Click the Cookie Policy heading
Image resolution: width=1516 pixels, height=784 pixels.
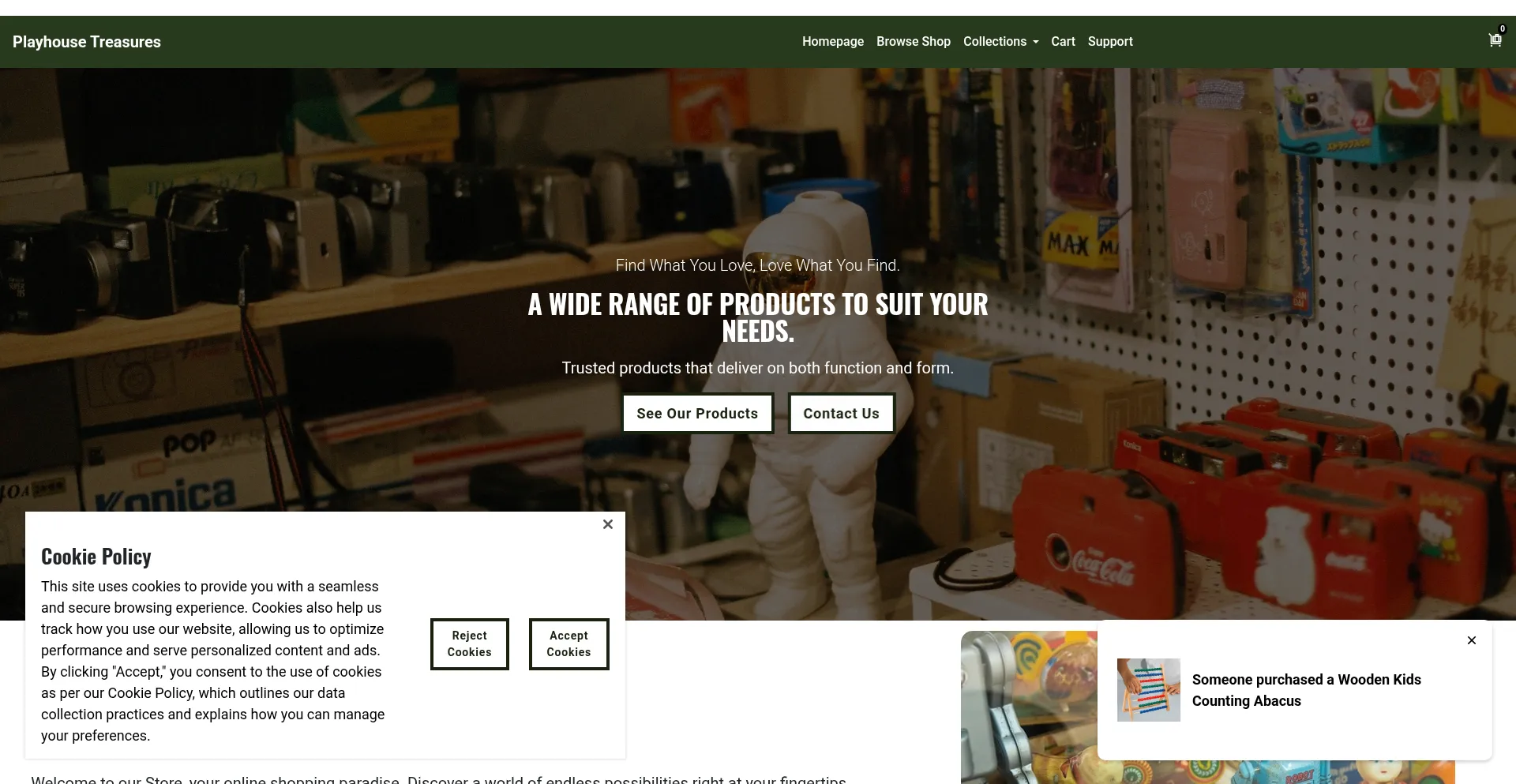(x=96, y=557)
